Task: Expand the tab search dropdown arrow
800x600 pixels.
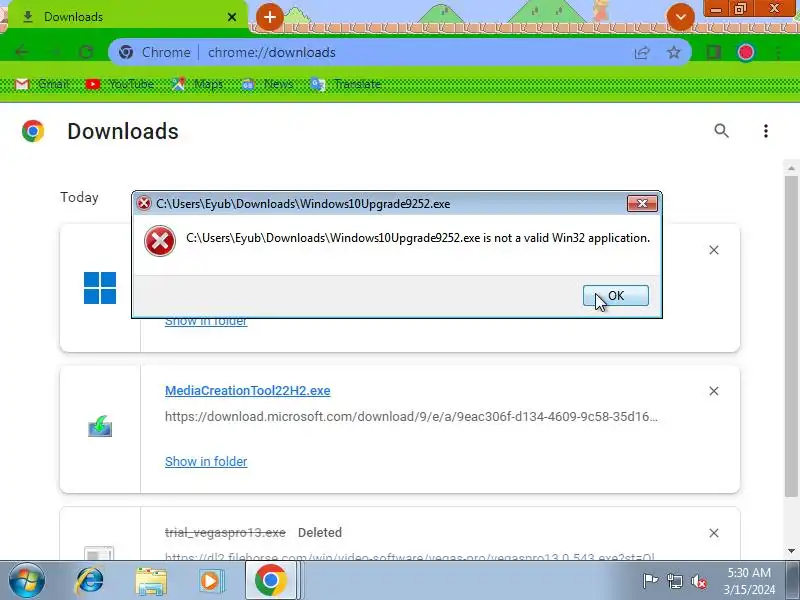Action: tap(680, 17)
